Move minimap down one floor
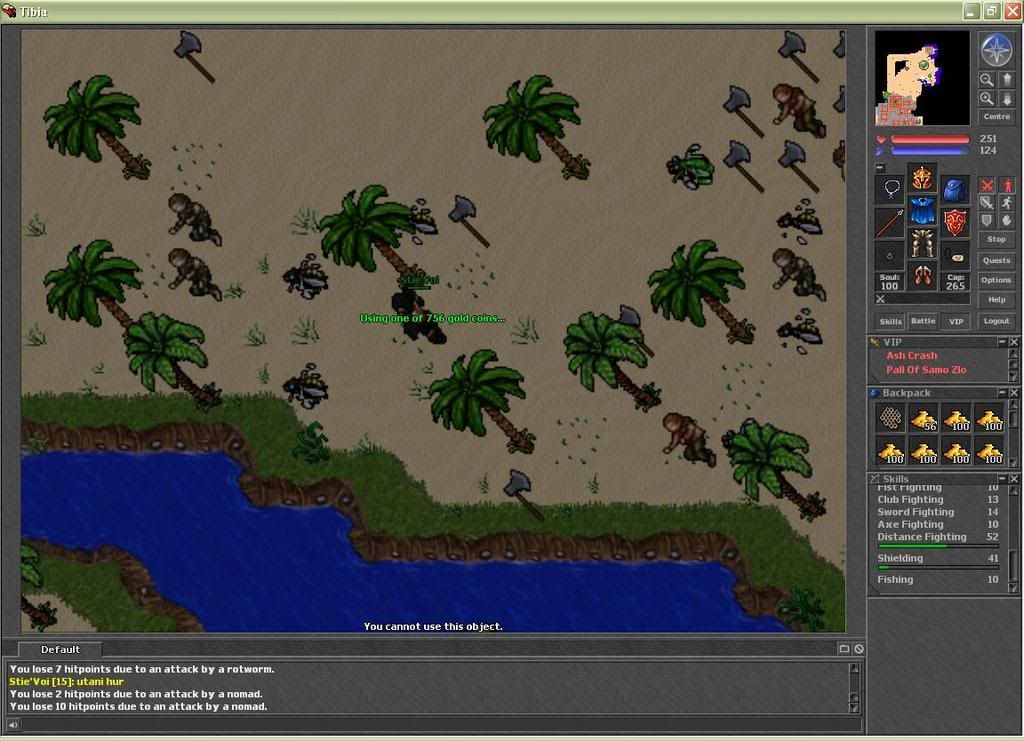 pos(1006,99)
